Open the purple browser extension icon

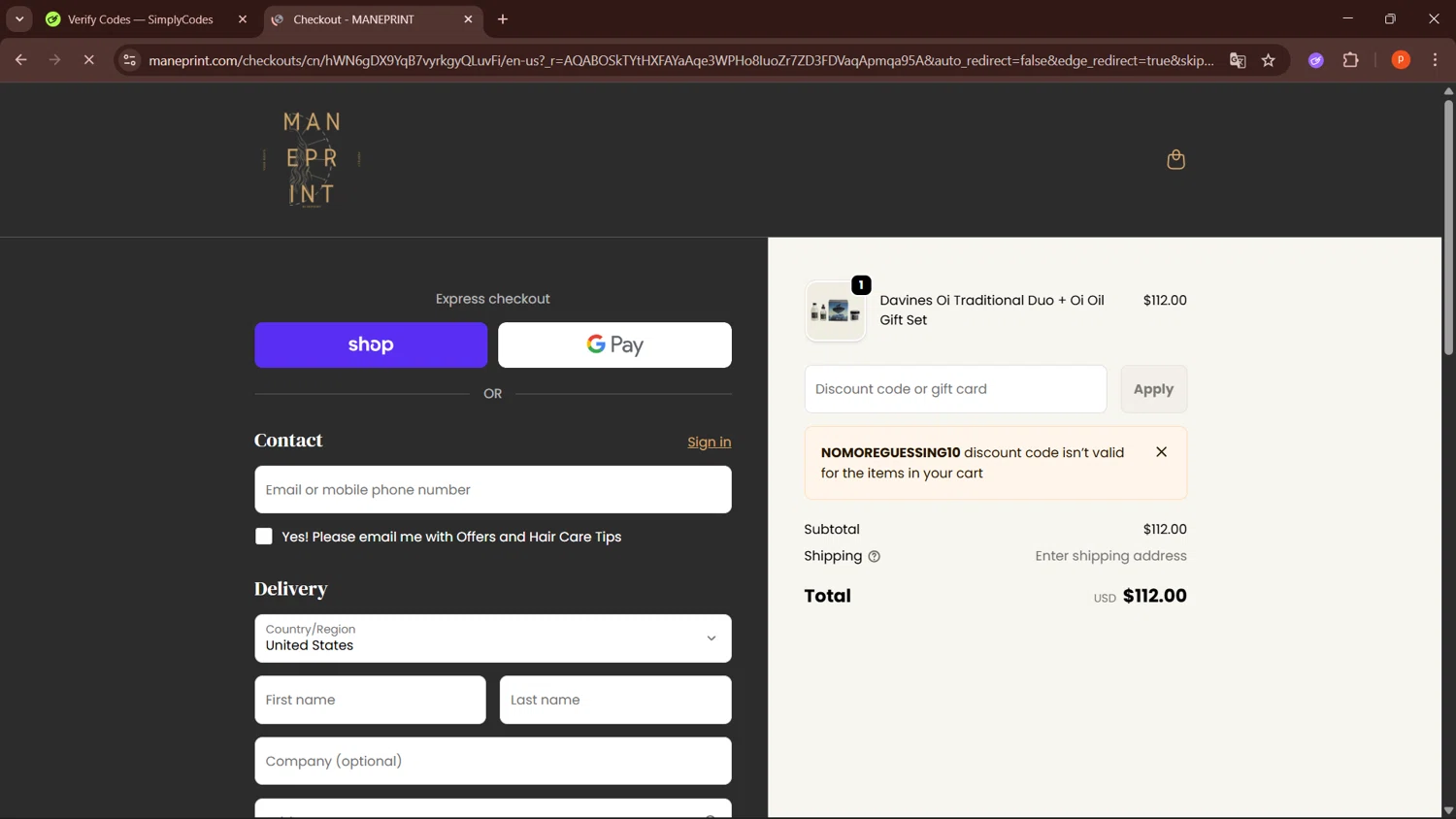tap(1316, 60)
